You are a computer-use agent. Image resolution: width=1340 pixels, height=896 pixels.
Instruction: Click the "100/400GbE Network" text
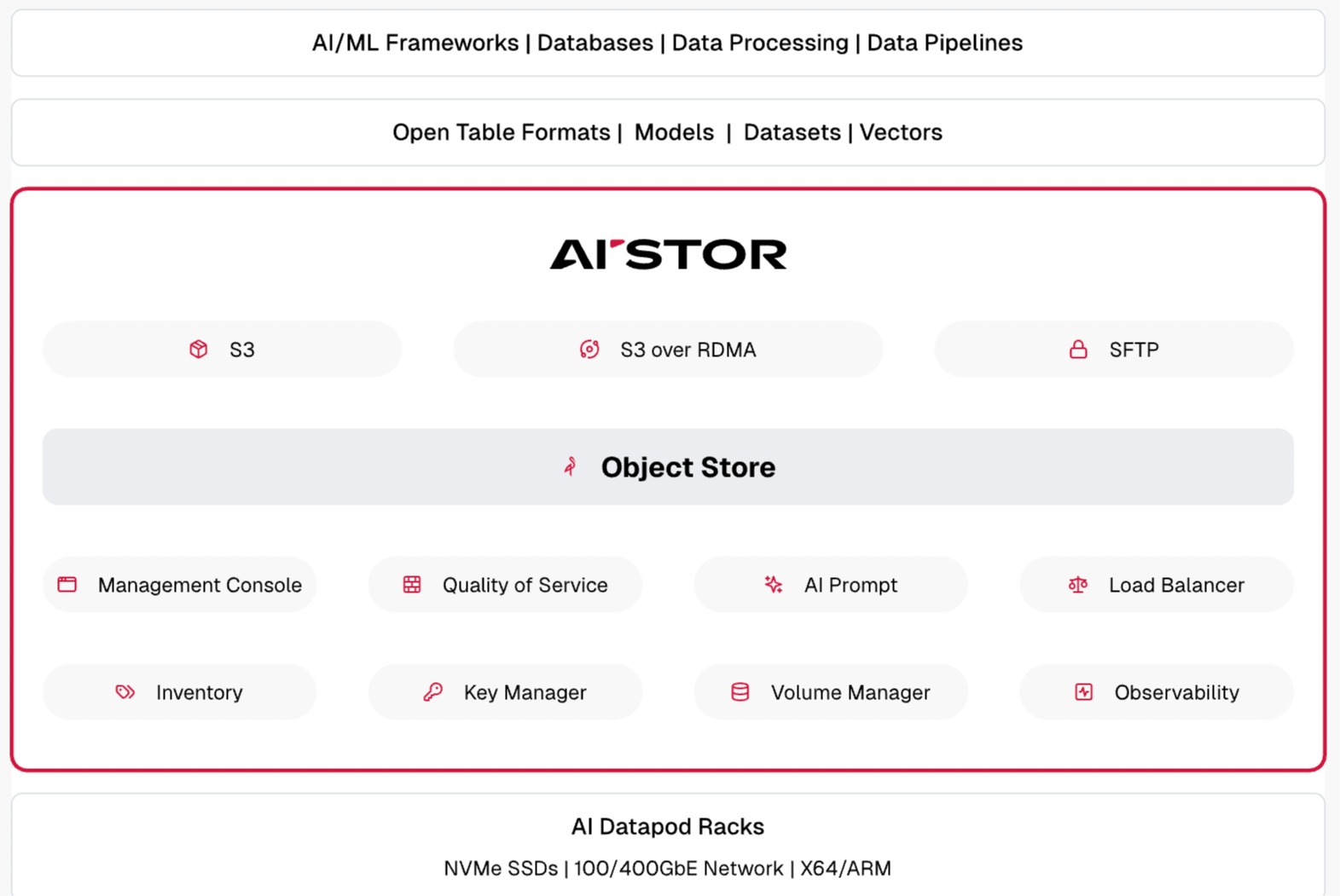pos(678,868)
